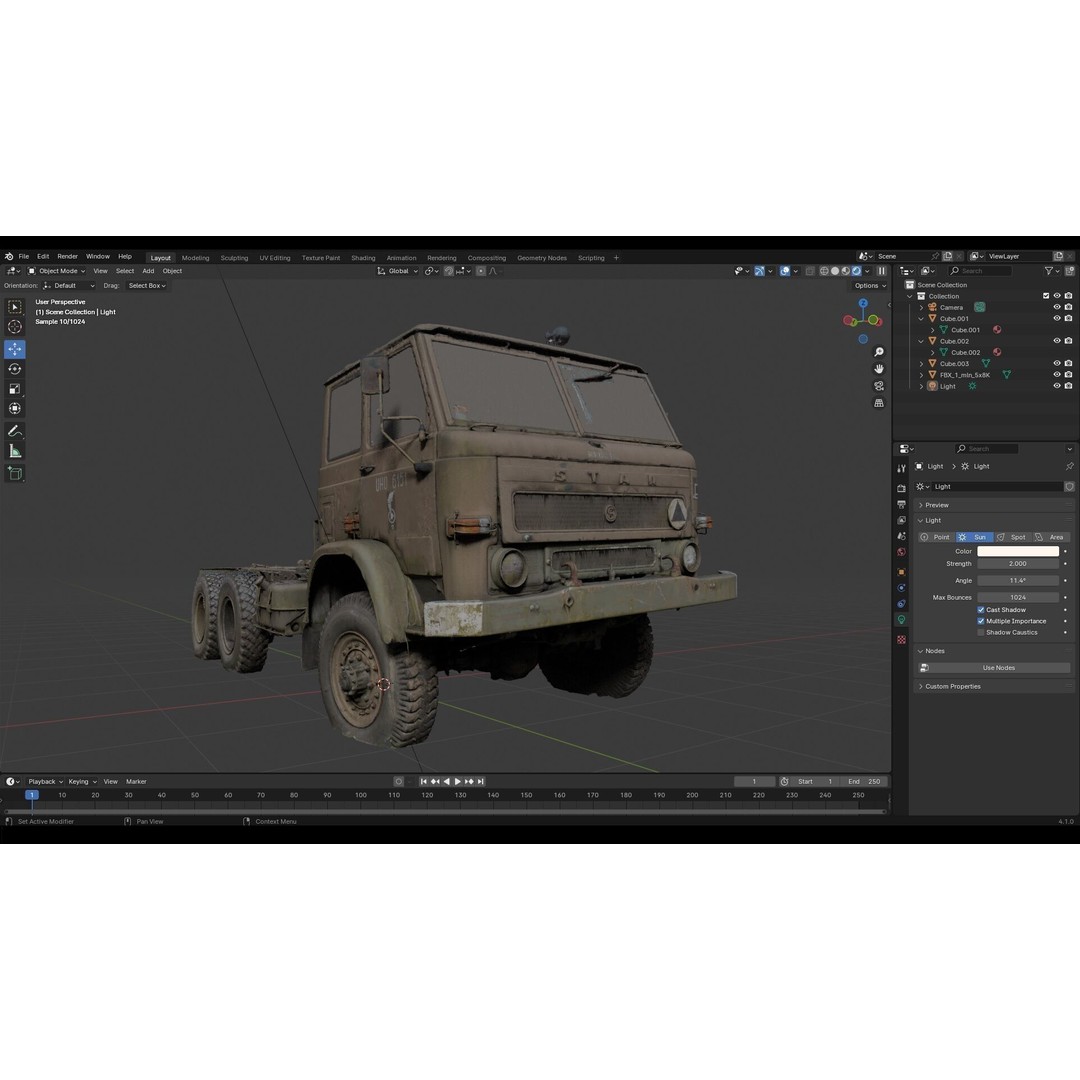Open the Object Data light properties tab
Image resolution: width=1080 pixels, height=1080 pixels.
[x=902, y=620]
